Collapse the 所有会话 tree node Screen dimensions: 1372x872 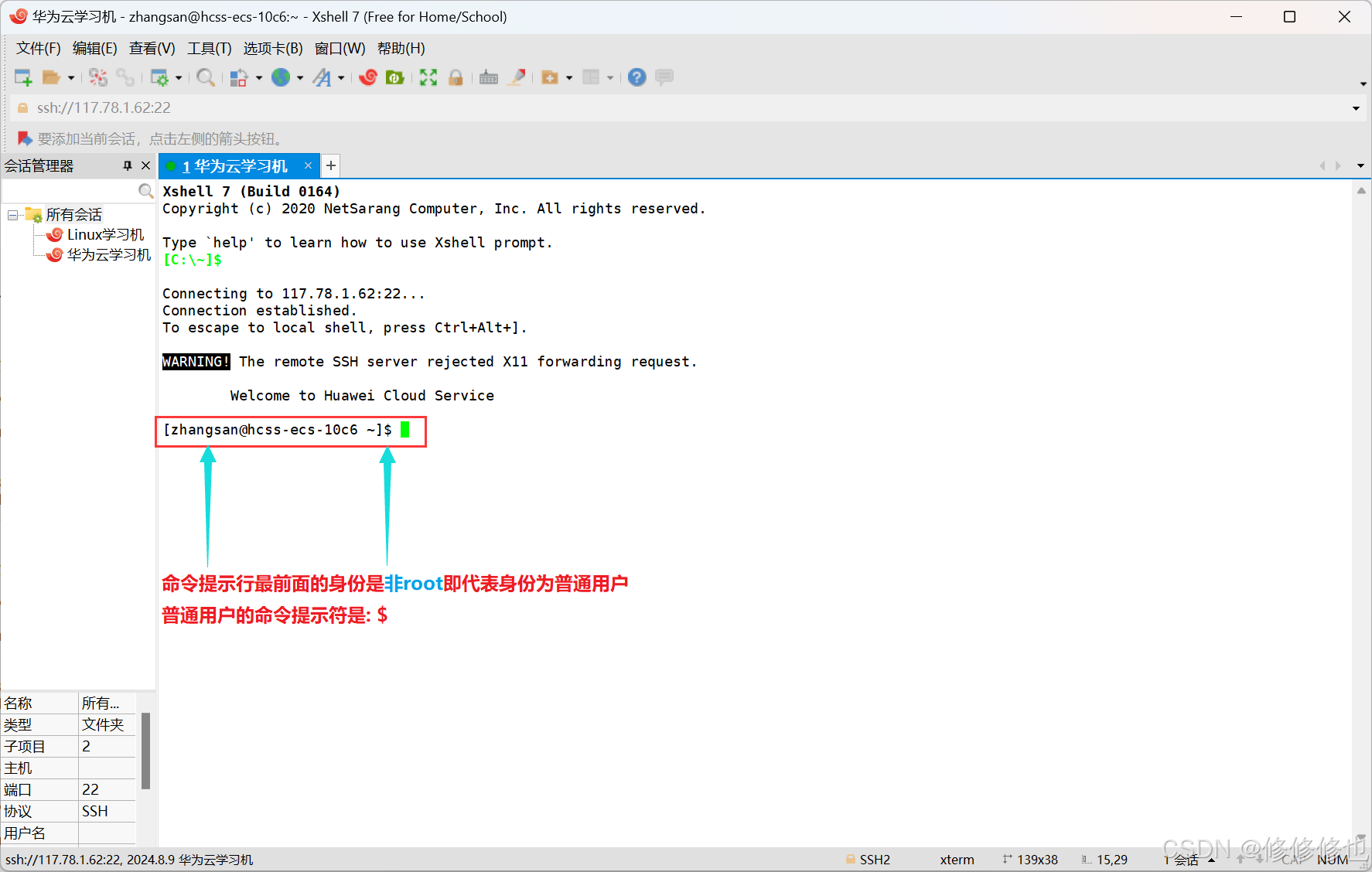coord(13,215)
